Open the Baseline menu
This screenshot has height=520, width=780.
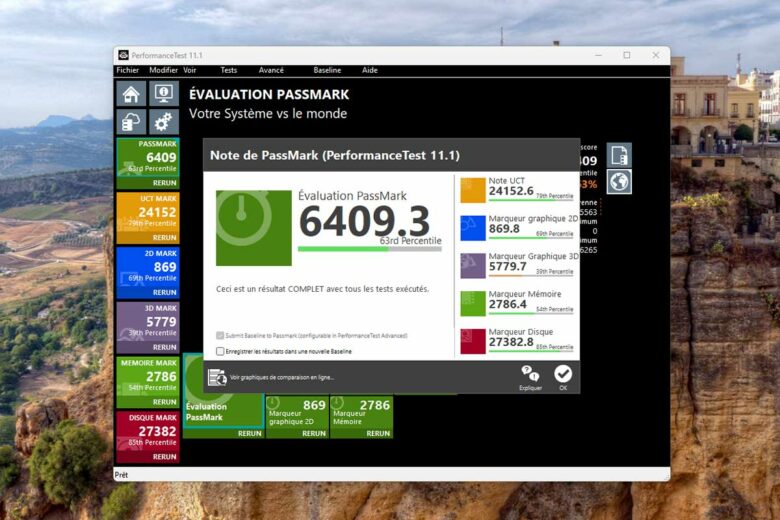point(327,70)
